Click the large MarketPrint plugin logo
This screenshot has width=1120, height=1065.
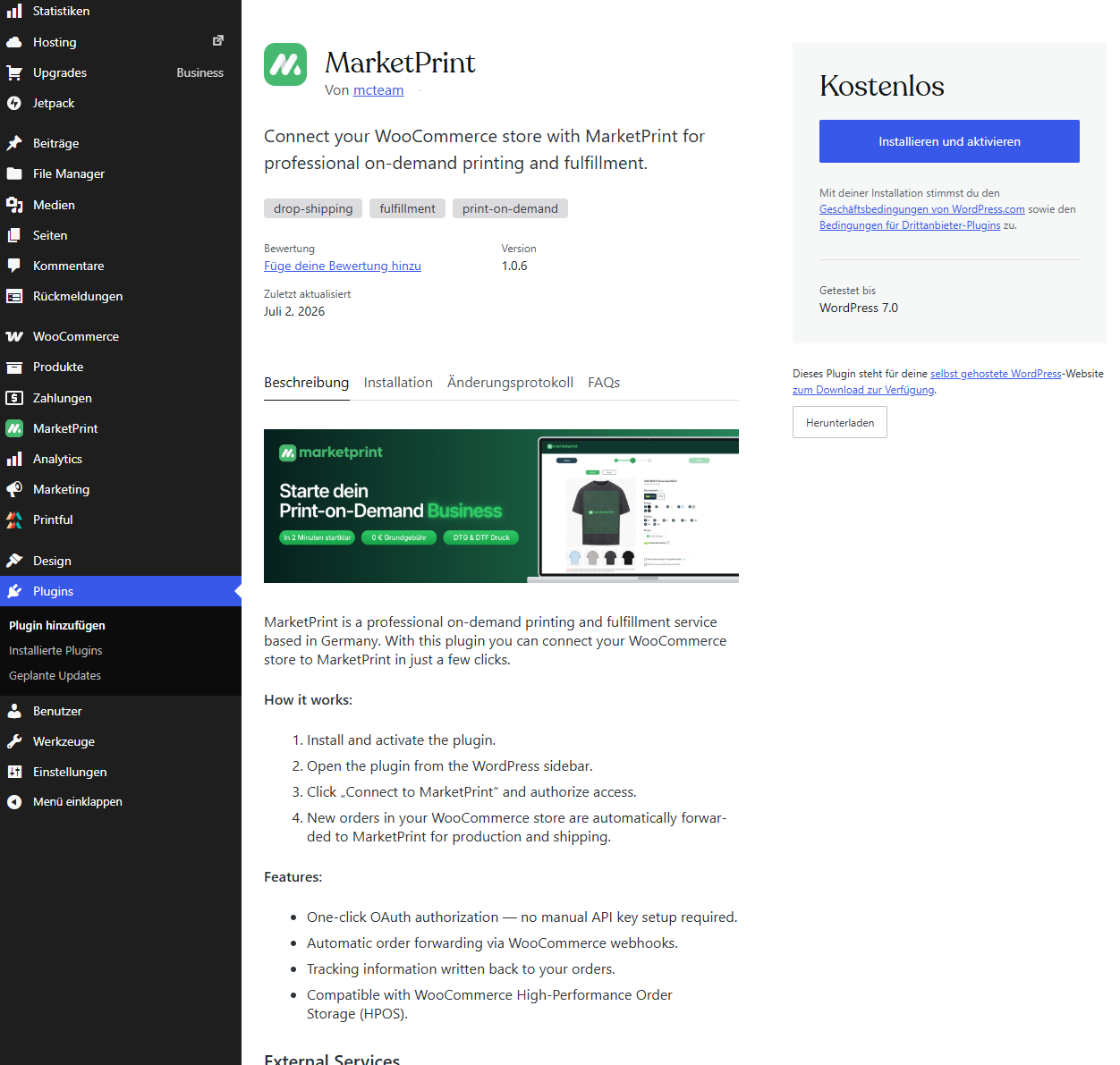point(285,64)
